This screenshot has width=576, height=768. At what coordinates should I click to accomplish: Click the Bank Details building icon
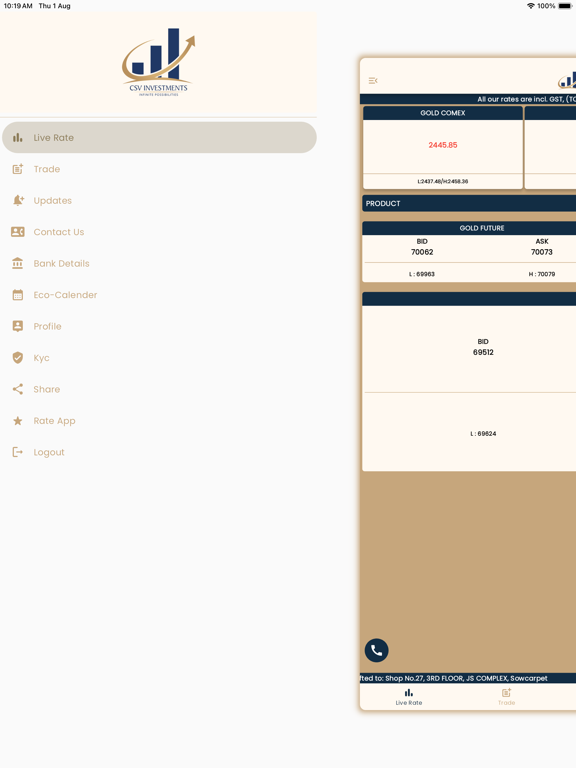(x=18, y=263)
